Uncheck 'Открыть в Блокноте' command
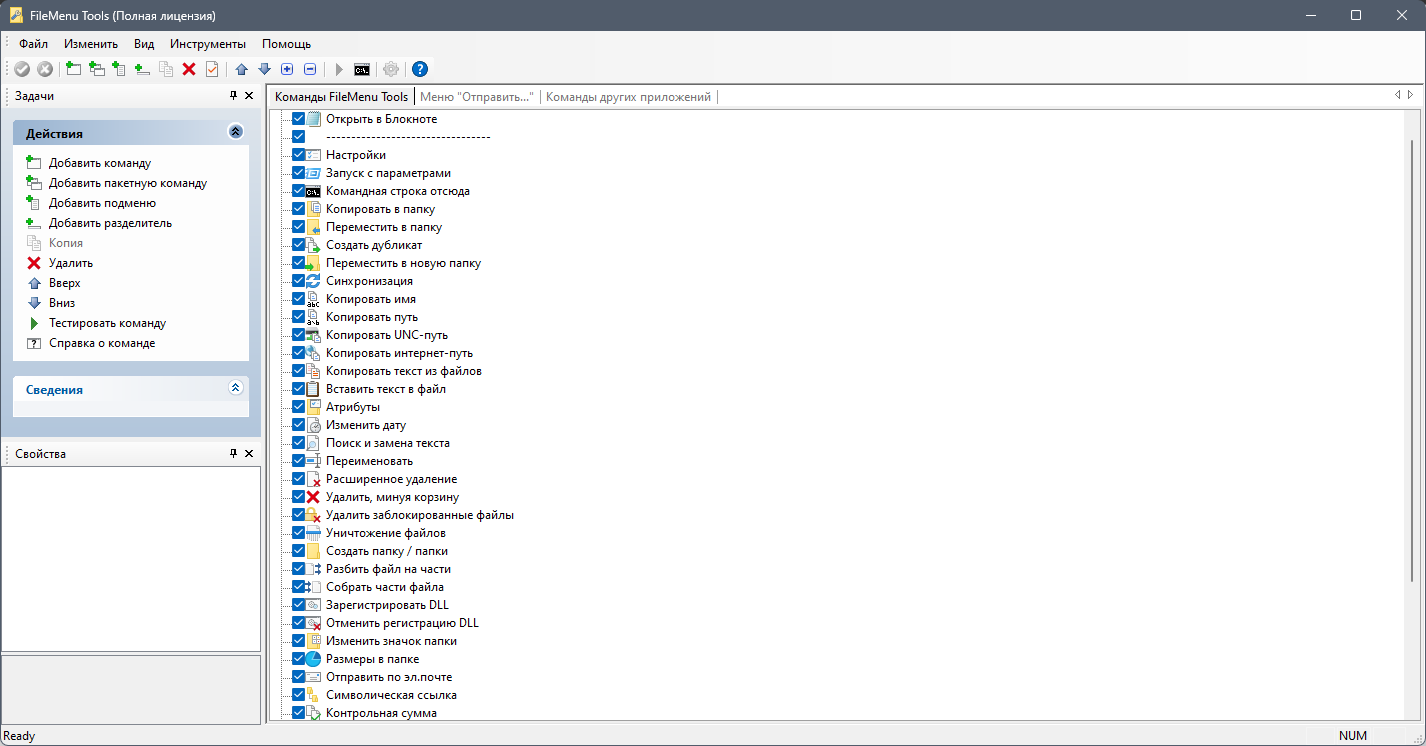 (298, 118)
